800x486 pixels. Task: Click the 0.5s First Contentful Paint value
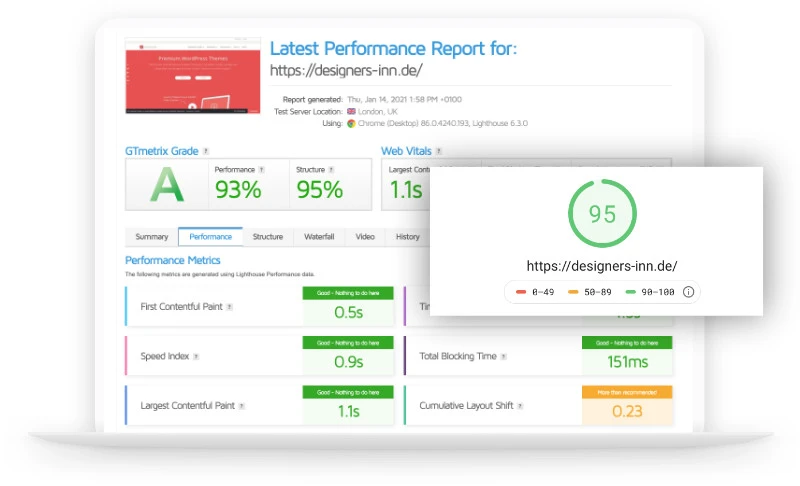click(x=348, y=312)
